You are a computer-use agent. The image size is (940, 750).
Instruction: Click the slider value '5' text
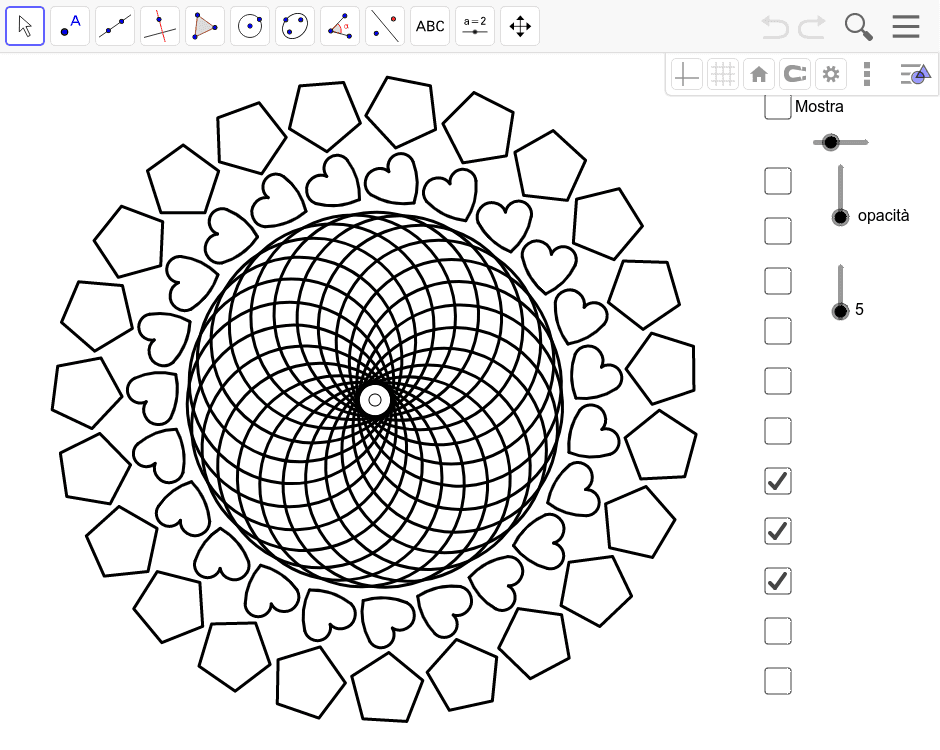(x=859, y=310)
